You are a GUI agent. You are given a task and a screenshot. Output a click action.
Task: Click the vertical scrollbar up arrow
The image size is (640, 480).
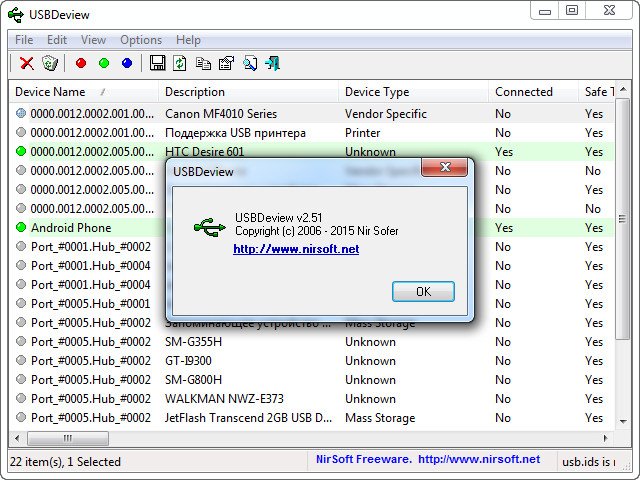click(x=623, y=89)
